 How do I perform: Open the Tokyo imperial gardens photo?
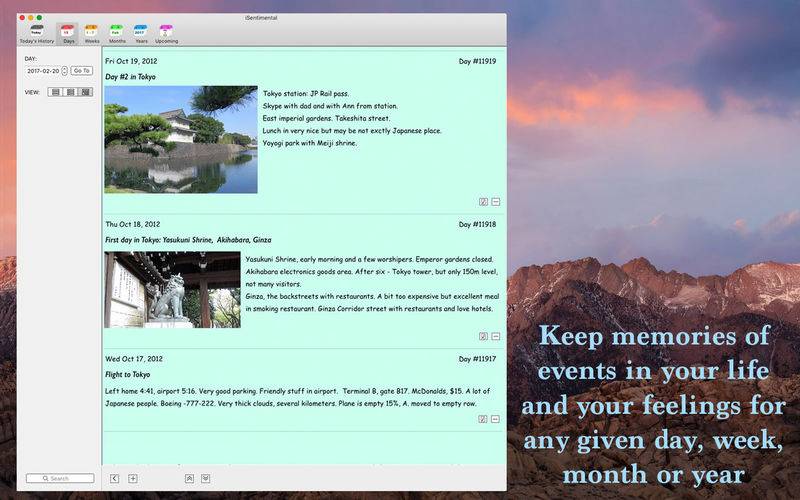point(181,139)
